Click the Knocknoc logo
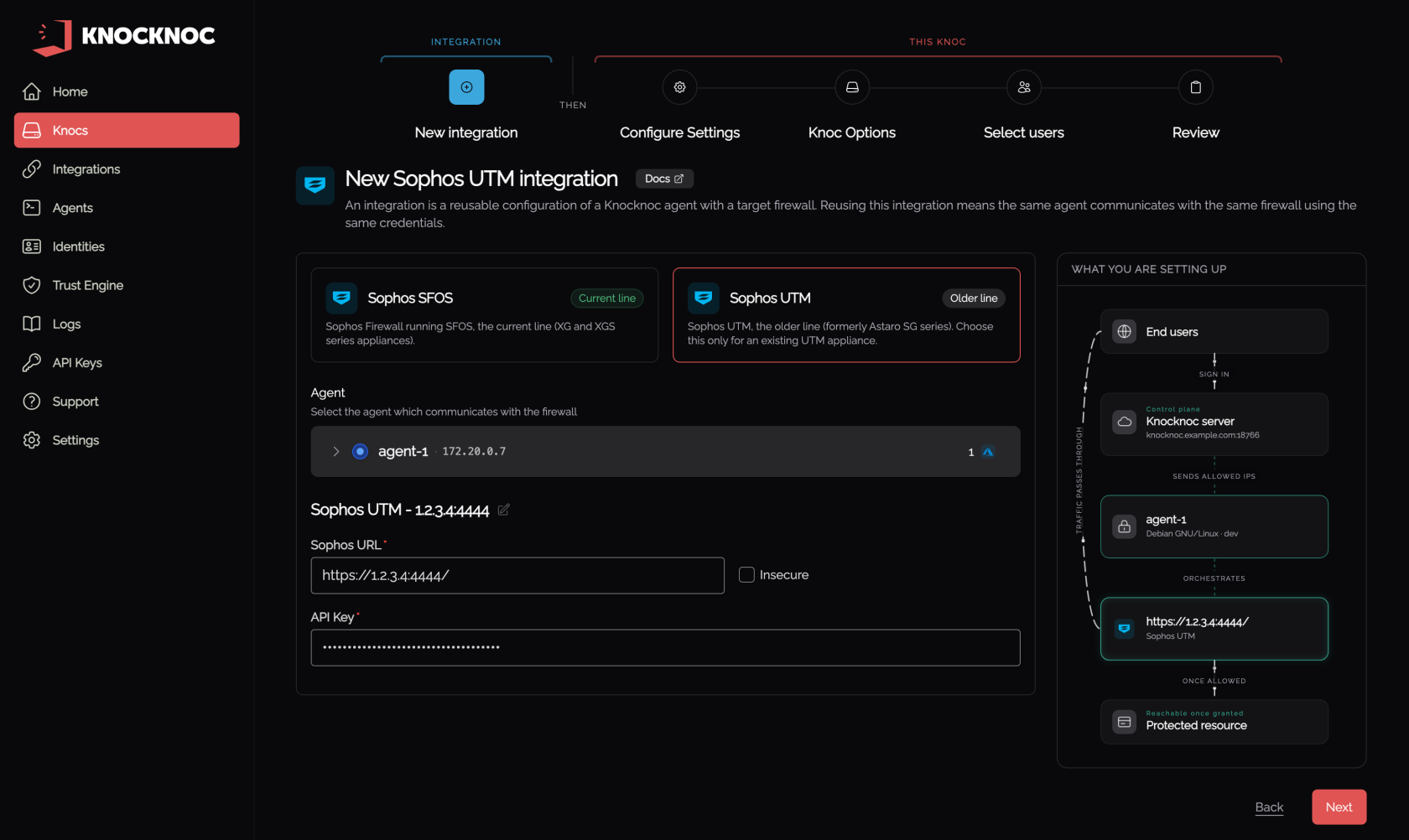This screenshot has width=1409, height=840. pos(124,37)
